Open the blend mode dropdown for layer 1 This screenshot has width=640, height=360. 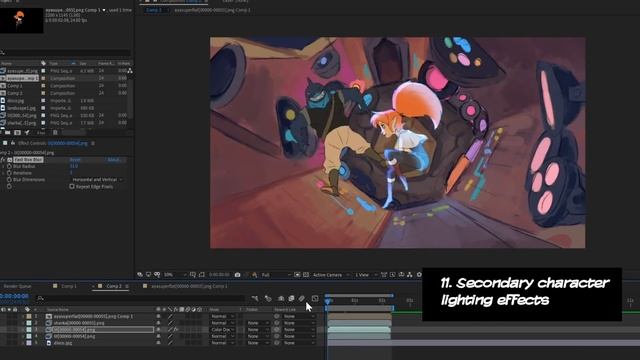222,316
